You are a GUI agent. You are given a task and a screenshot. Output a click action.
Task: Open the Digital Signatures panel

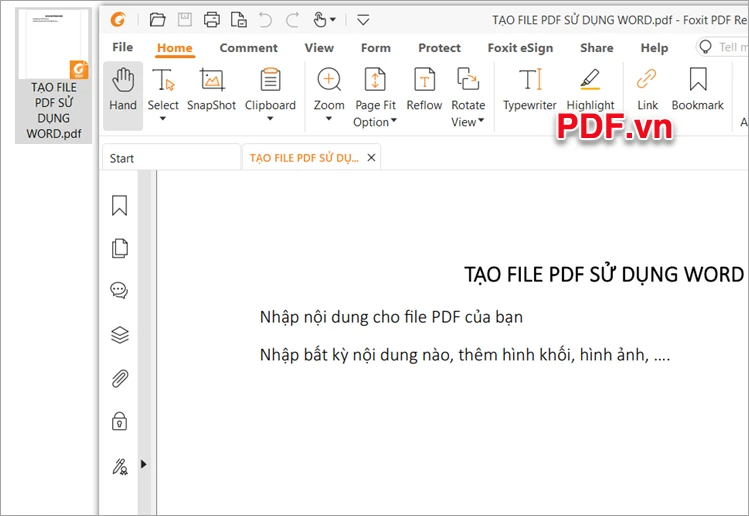pyautogui.click(x=119, y=466)
